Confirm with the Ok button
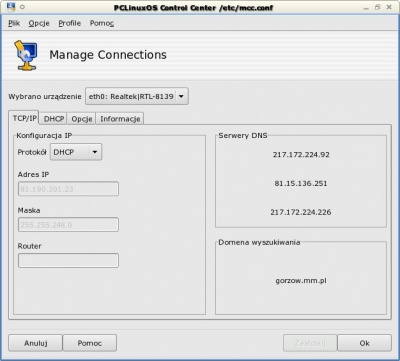Screen dimensions: 400x361 click(364, 343)
